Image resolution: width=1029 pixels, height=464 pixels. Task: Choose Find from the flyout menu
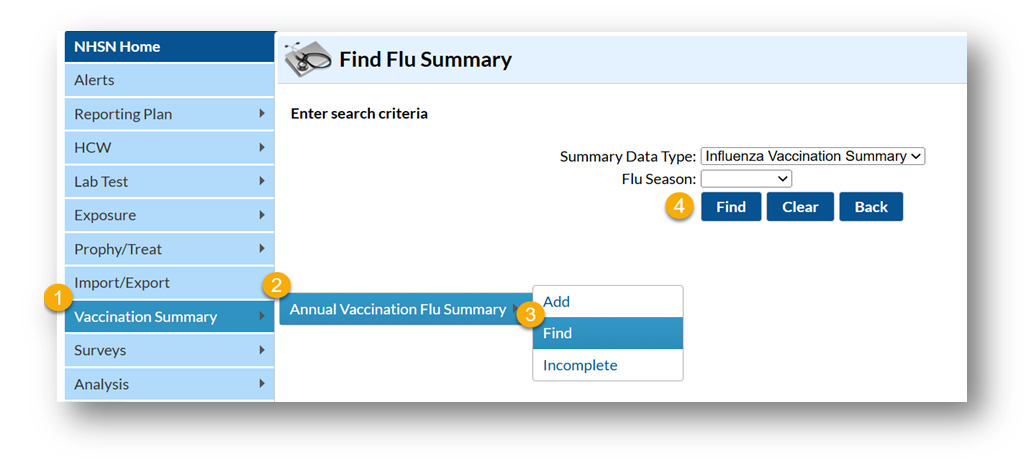click(x=558, y=333)
